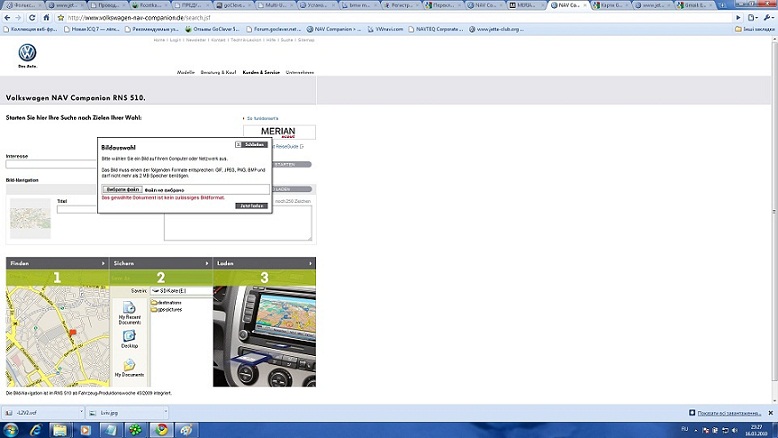Click the choose file button in dialog
The width and height of the screenshot is (778, 438).
(123, 189)
